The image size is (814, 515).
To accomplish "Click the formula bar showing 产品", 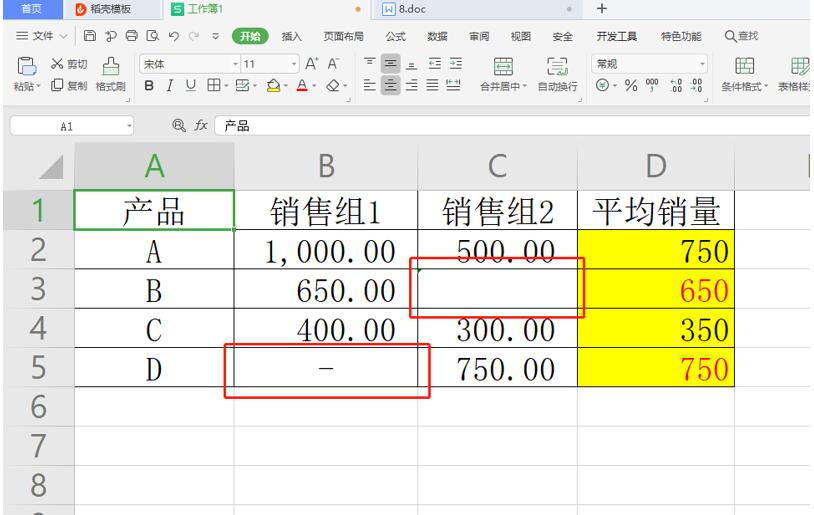I will [511, 126].
